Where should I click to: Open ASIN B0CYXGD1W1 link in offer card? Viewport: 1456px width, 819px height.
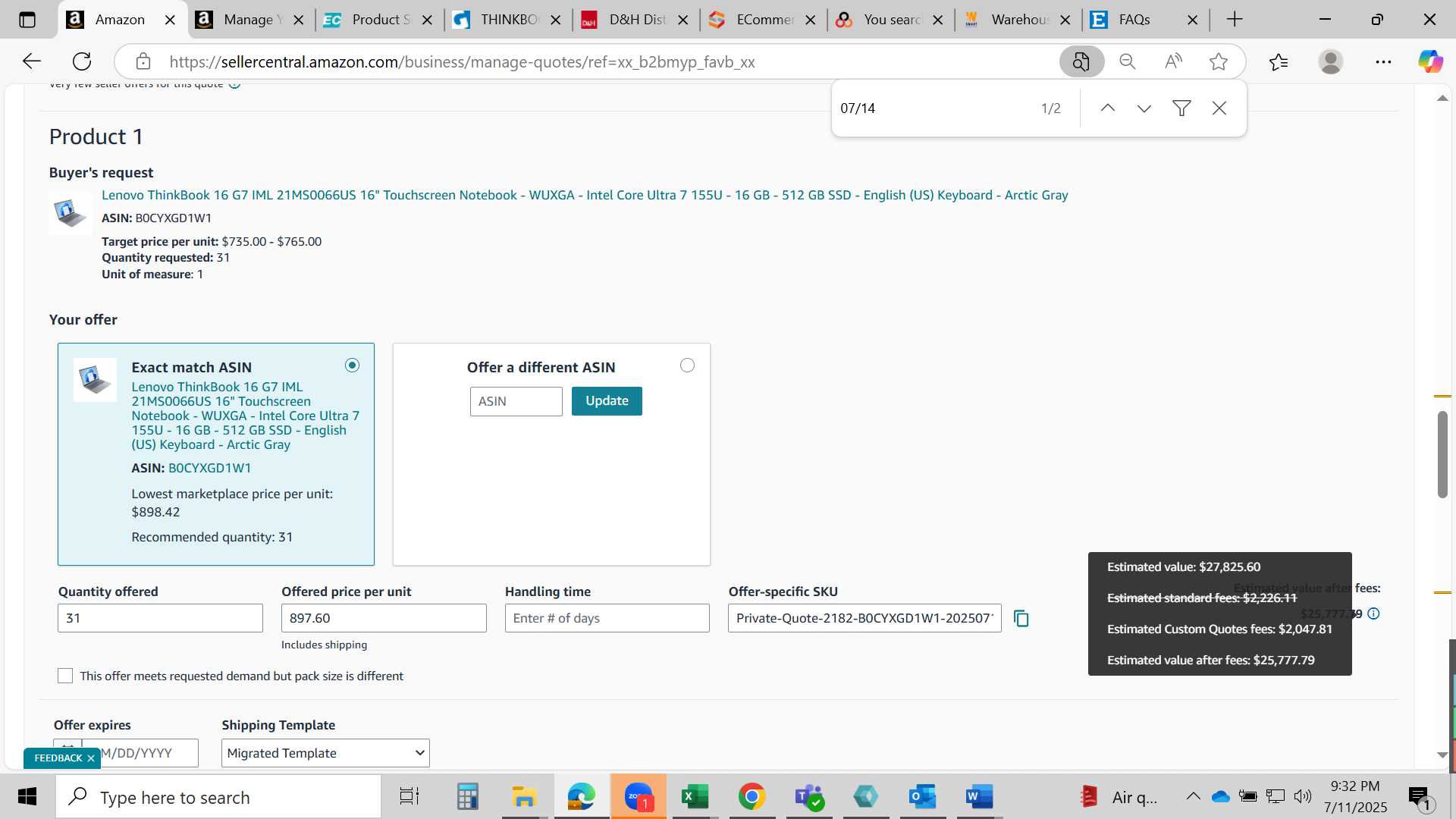209,468
